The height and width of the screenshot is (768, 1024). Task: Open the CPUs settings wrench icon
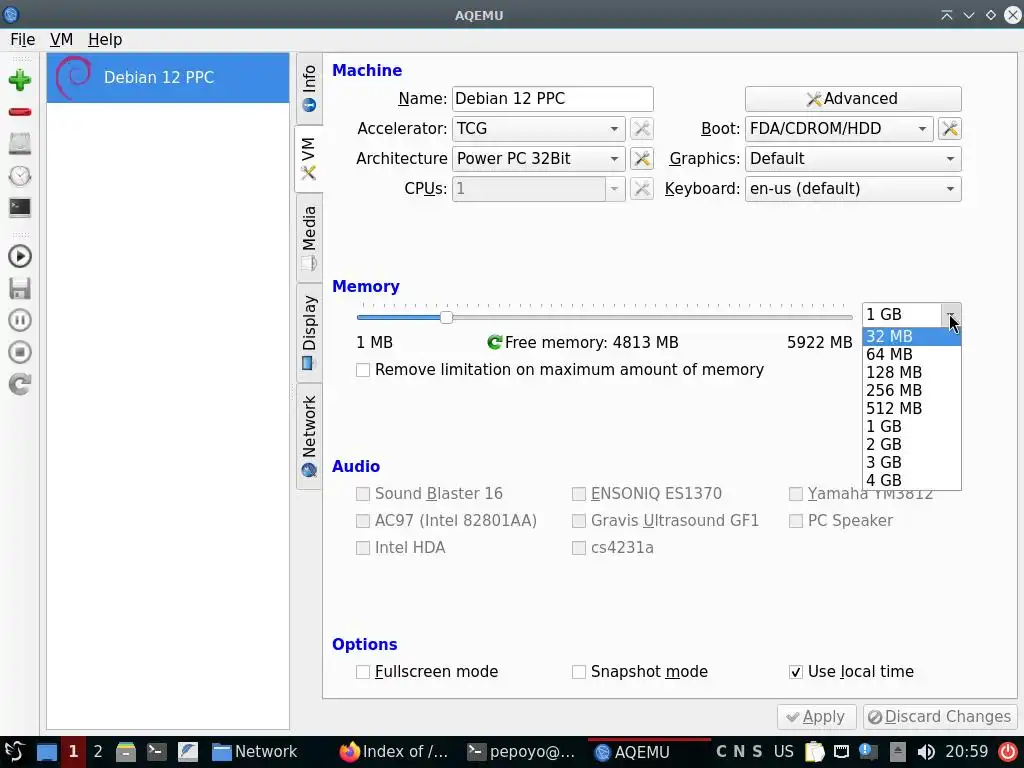point(642,189)
